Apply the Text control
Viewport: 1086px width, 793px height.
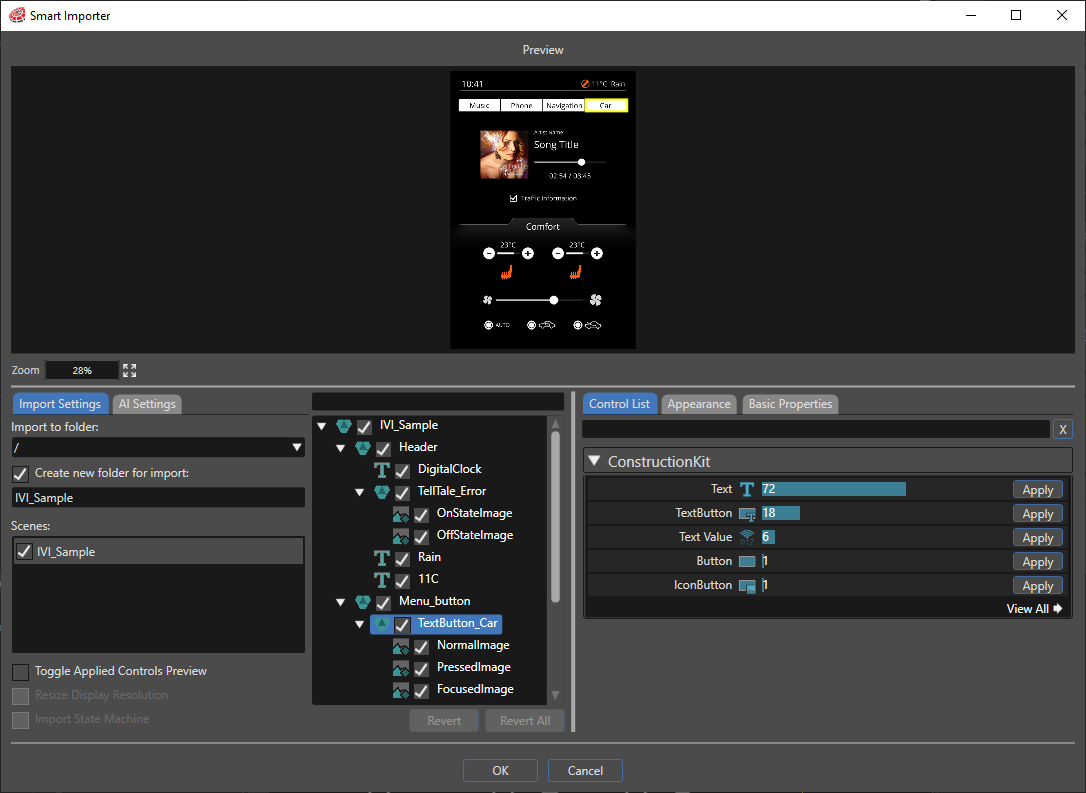[1038, 490]
